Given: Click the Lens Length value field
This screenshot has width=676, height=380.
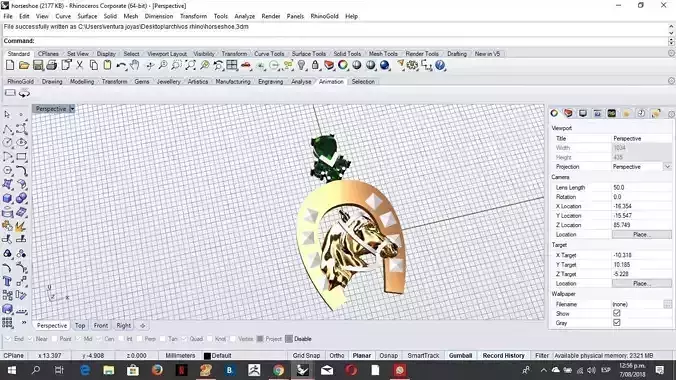Looking at the screenshot, I should [642, 188].
